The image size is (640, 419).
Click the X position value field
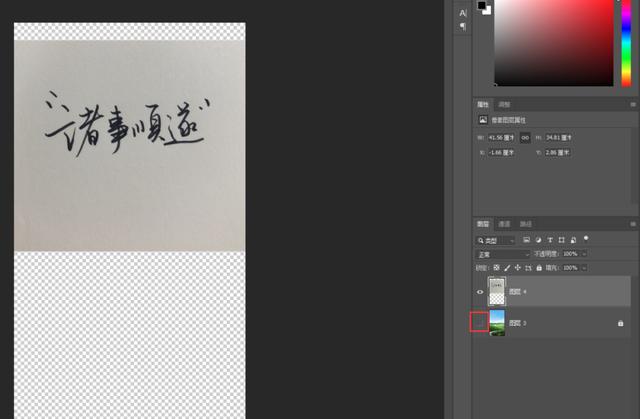click(501, 153)
